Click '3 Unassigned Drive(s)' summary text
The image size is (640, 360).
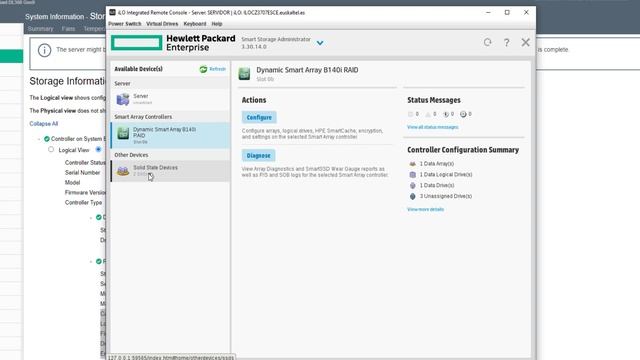coord(446,196)
